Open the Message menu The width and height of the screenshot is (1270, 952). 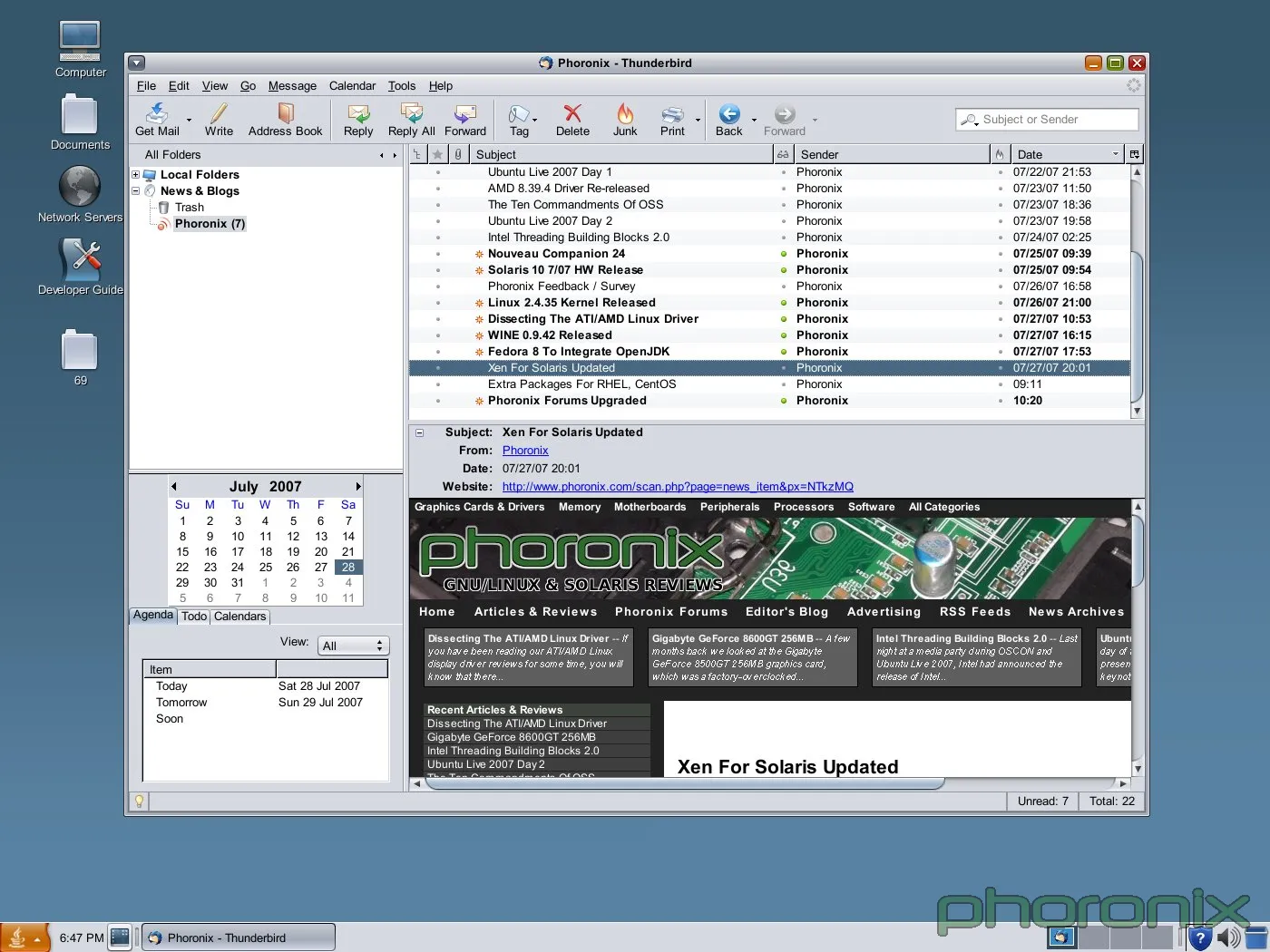point(292,86)
